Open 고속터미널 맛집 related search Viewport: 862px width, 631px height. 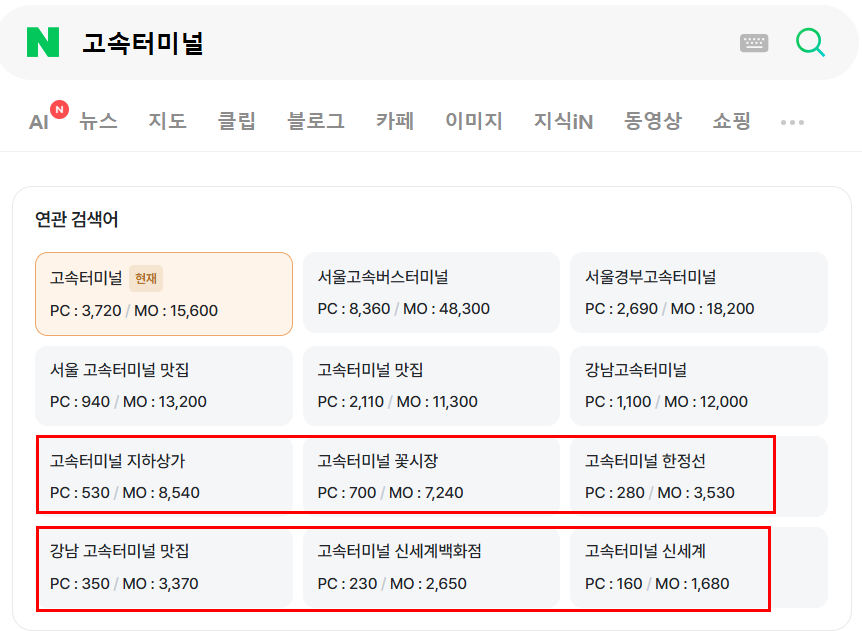point(431,386)
